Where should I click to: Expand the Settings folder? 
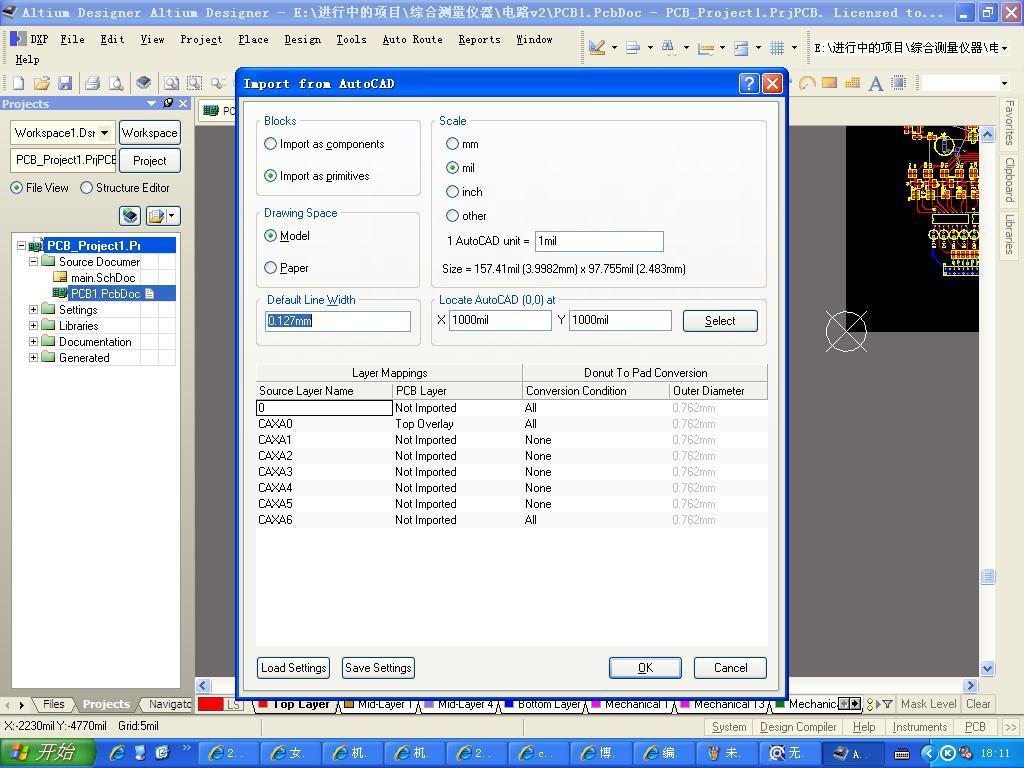tap(33, 310)
